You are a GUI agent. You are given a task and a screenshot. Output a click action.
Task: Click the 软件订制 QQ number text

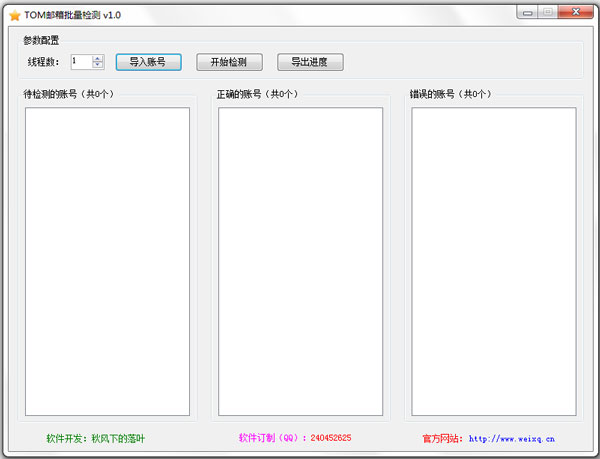point(330,438)
